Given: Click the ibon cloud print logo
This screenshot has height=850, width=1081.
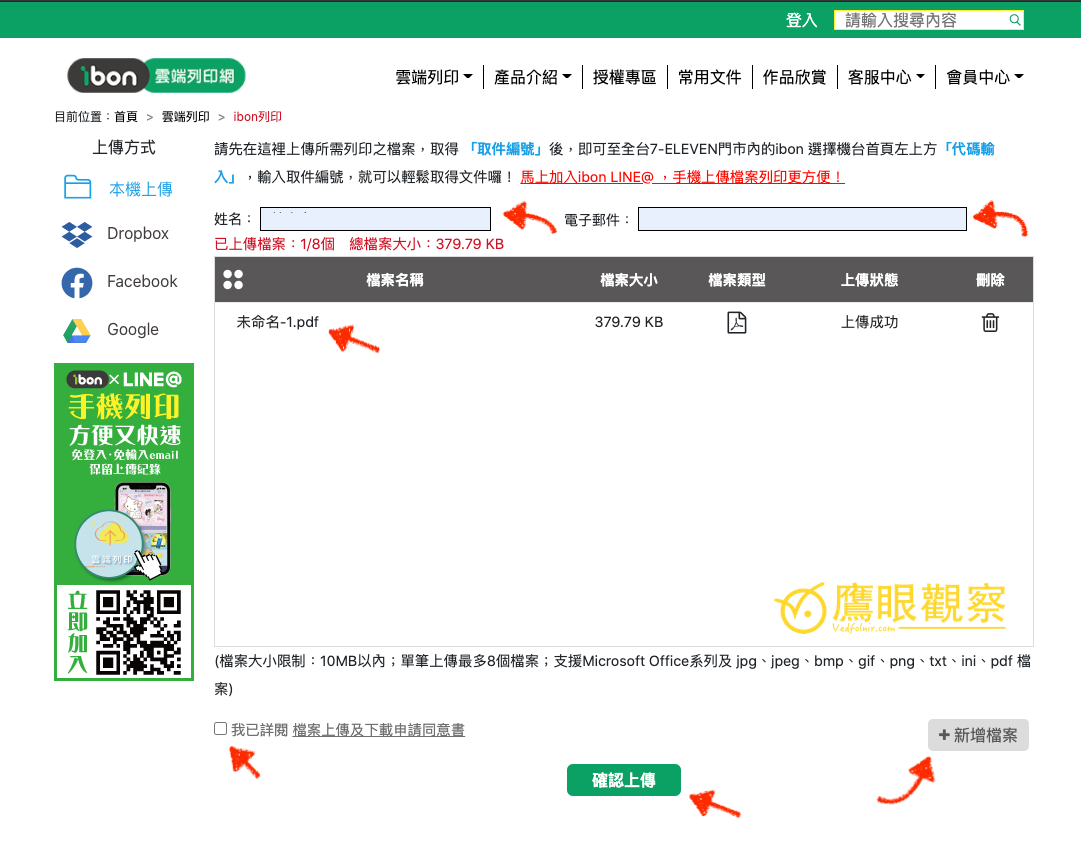Looking at the screenshot, I should pos(156,76).
